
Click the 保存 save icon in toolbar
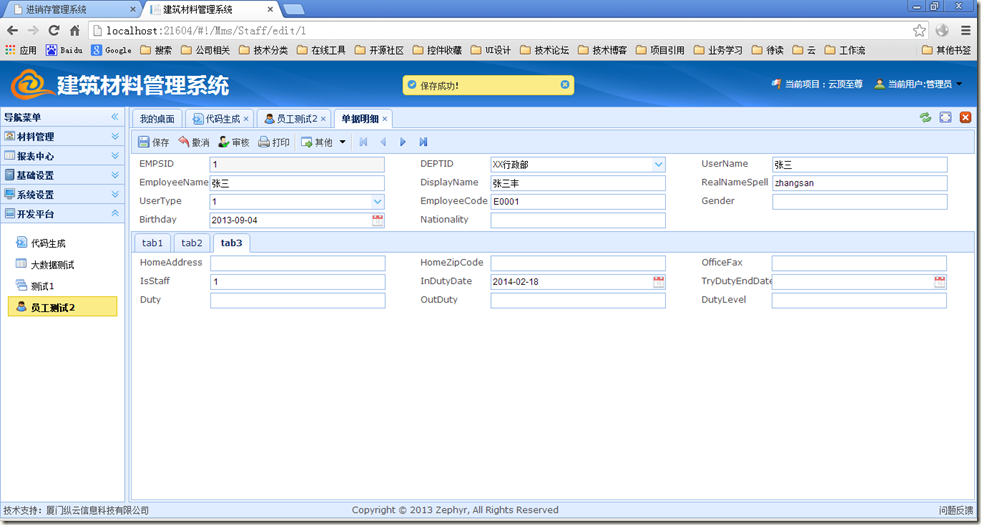click(144, 142)
